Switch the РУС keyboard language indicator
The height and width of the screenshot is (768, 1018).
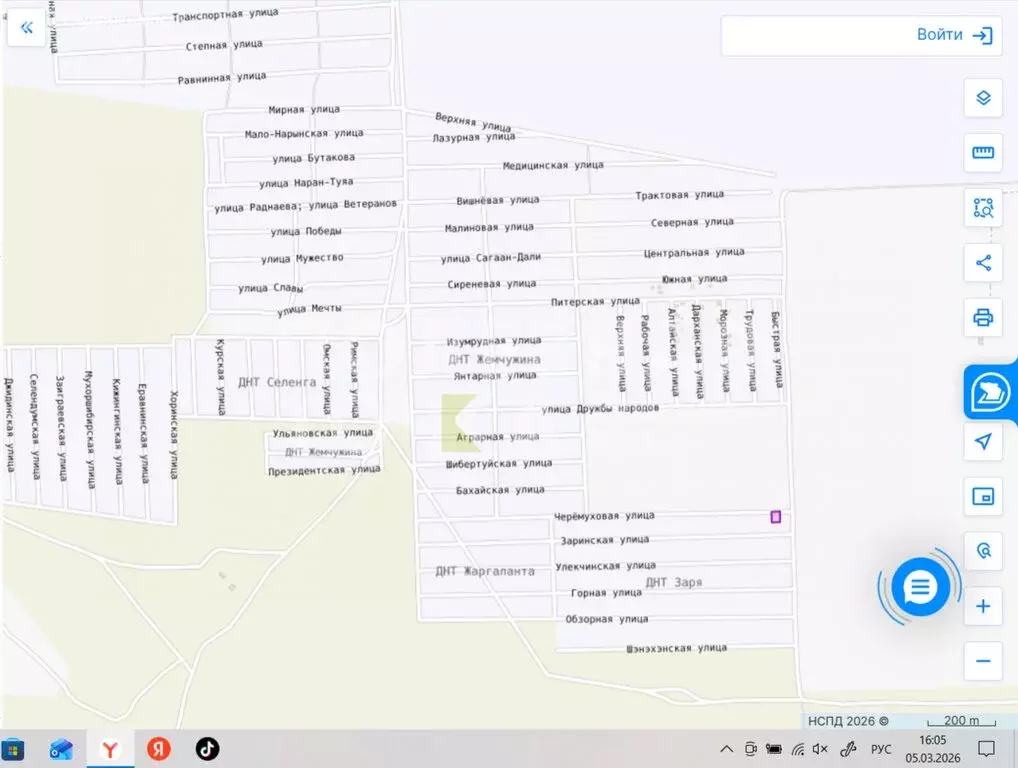pyautogui.click(x=881, y=748)
